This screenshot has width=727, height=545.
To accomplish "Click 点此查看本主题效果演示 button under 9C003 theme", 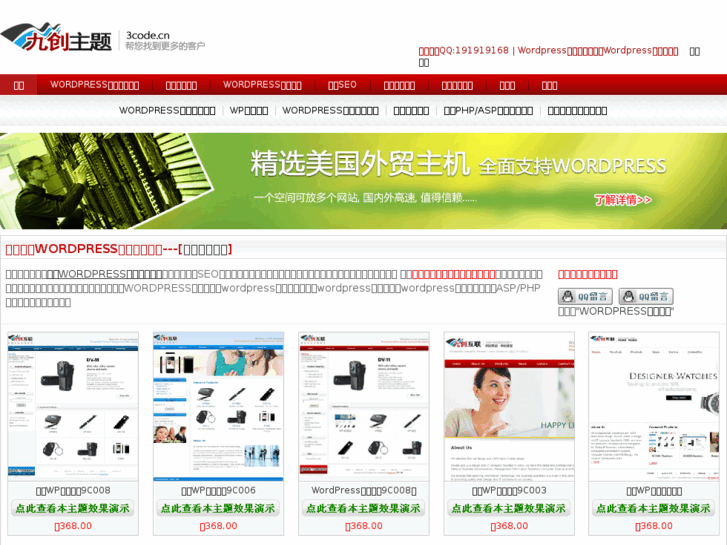I will (x=509, y=508).
